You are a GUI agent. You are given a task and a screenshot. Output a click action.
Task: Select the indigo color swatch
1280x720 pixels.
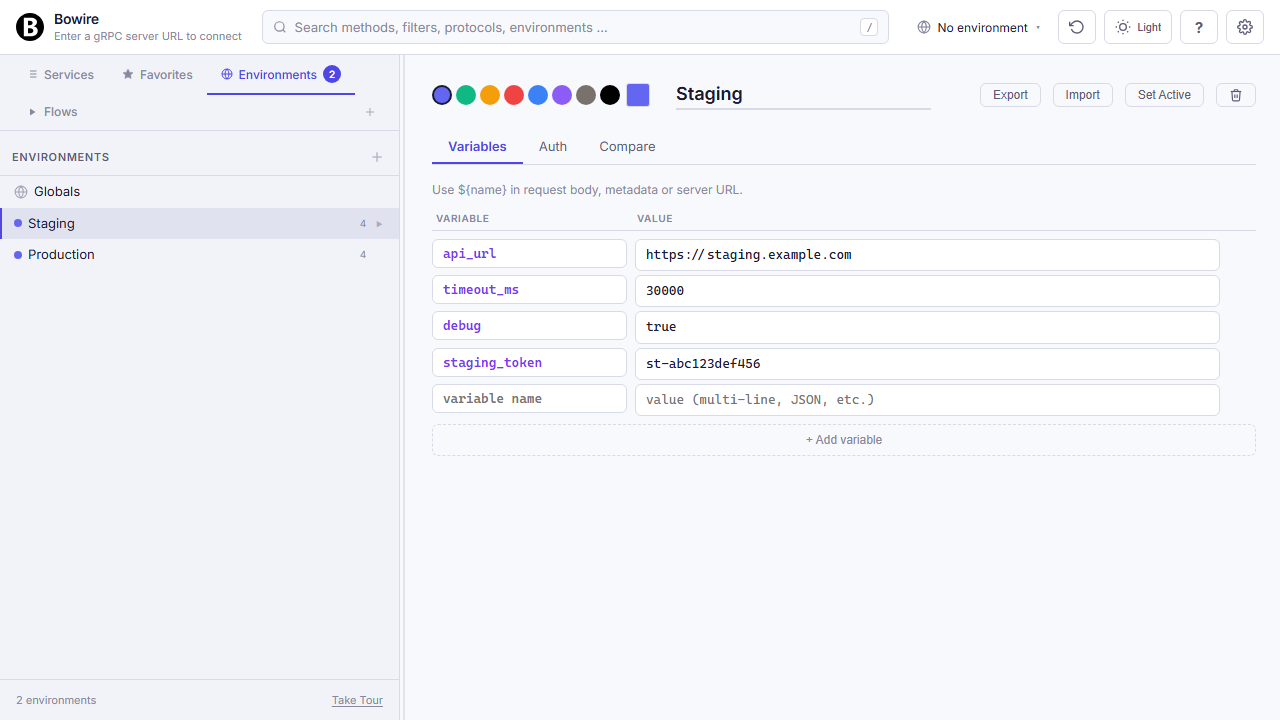[442, 95]
